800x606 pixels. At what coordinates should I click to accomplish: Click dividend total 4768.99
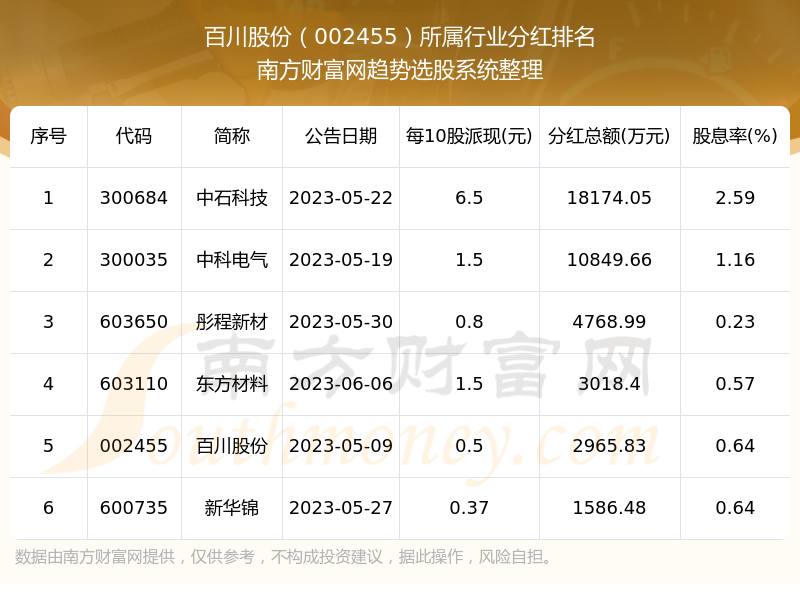(x=609, y=322)
